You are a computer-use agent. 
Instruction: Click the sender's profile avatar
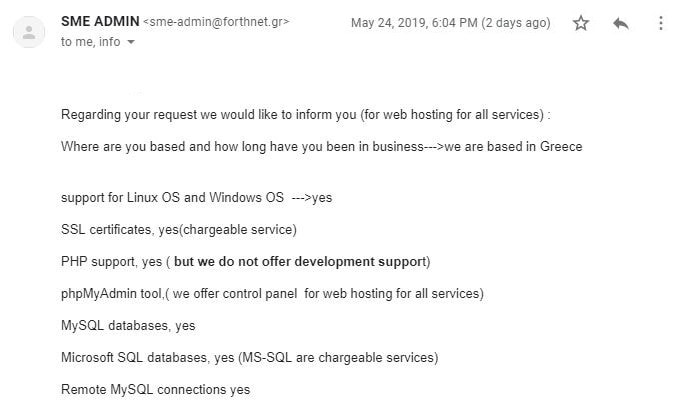[29, 32]
